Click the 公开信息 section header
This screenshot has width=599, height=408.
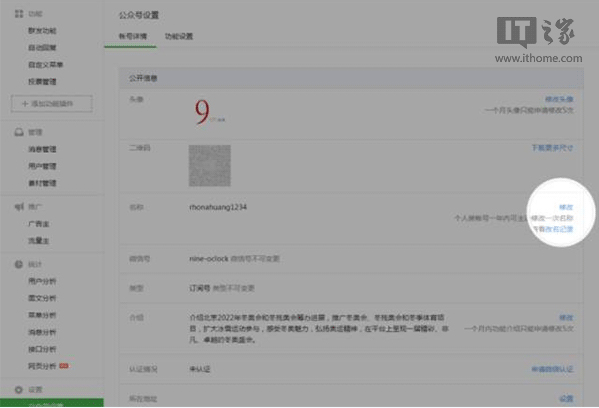[x=351, y=78]
